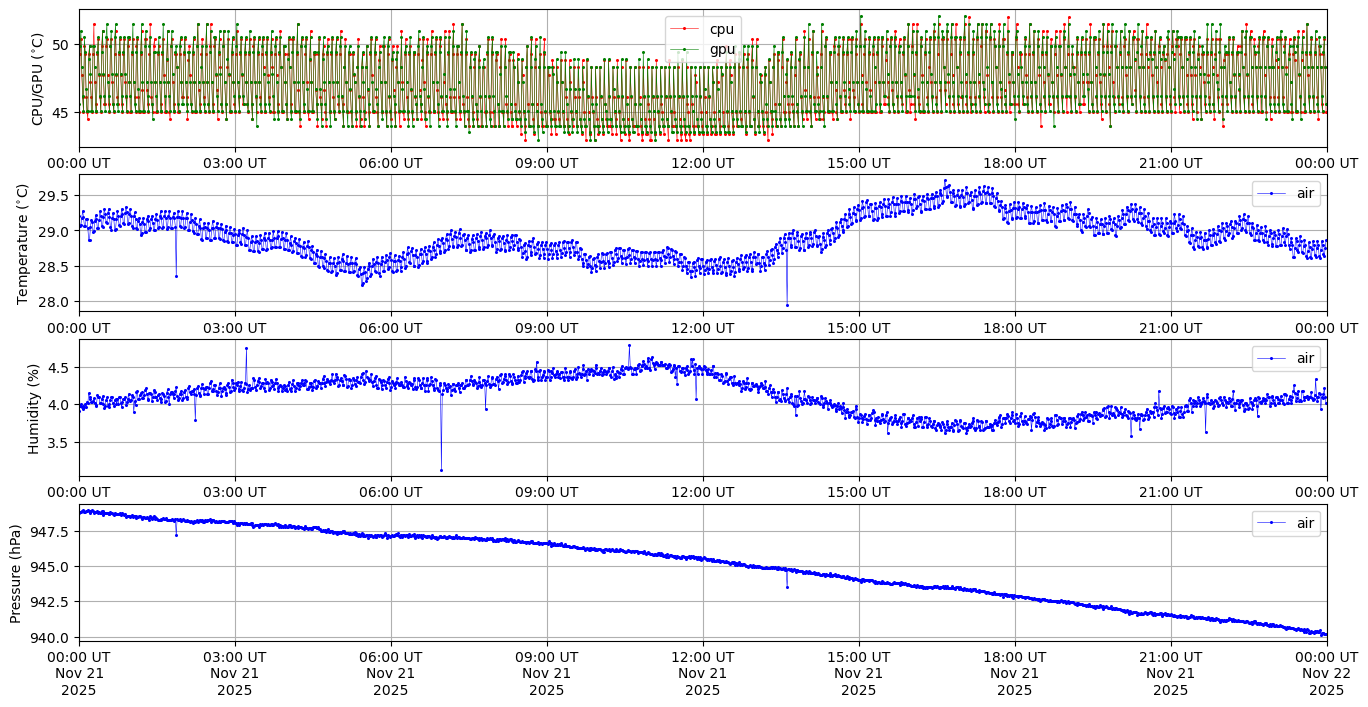Click the gpu legend entry
This screenshot has width=1368, height=707.
721,49
